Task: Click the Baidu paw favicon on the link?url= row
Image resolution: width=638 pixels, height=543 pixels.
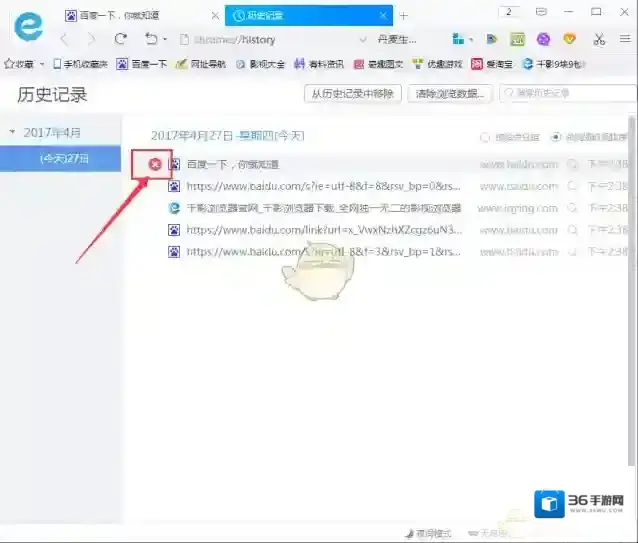Action: 174,230
